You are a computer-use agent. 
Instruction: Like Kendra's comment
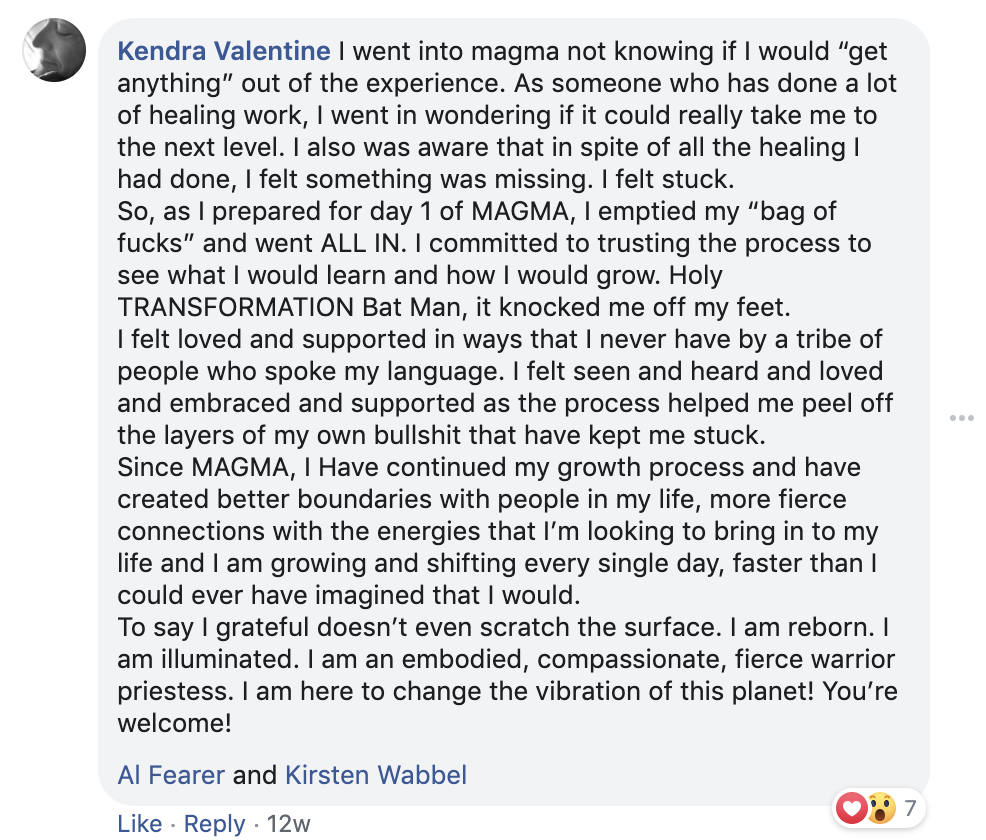coord(139,823)
